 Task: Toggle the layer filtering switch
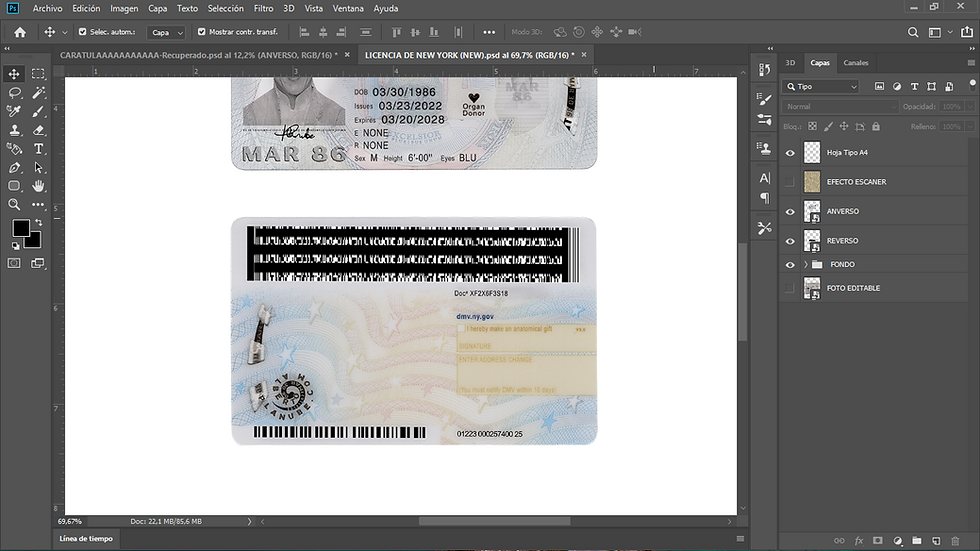972,84
